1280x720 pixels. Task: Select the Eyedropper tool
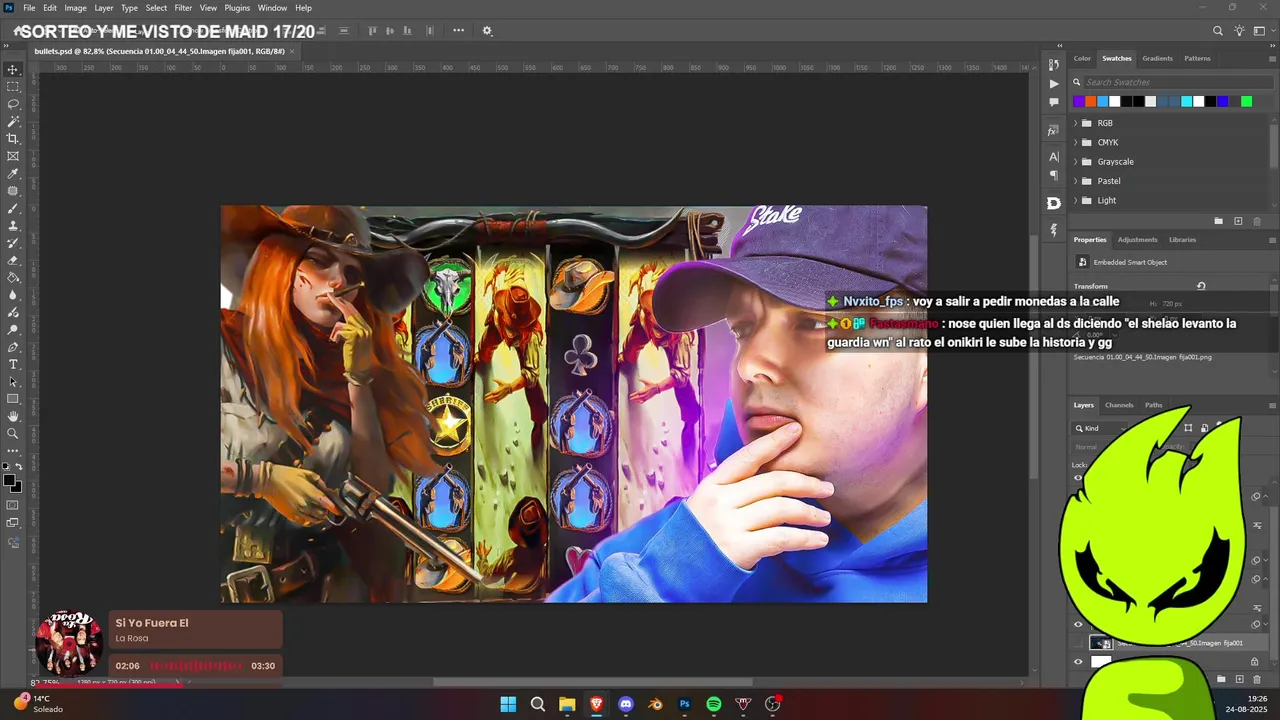13,174
